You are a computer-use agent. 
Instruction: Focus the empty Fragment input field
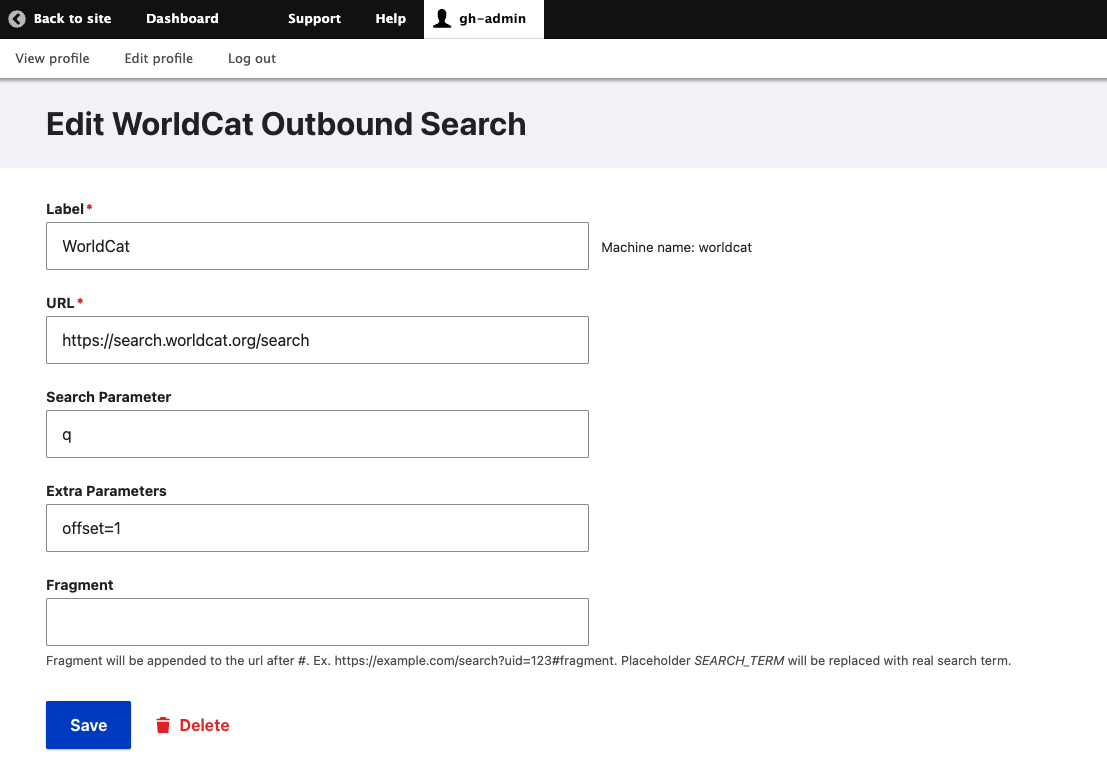(x=317, y=622)
